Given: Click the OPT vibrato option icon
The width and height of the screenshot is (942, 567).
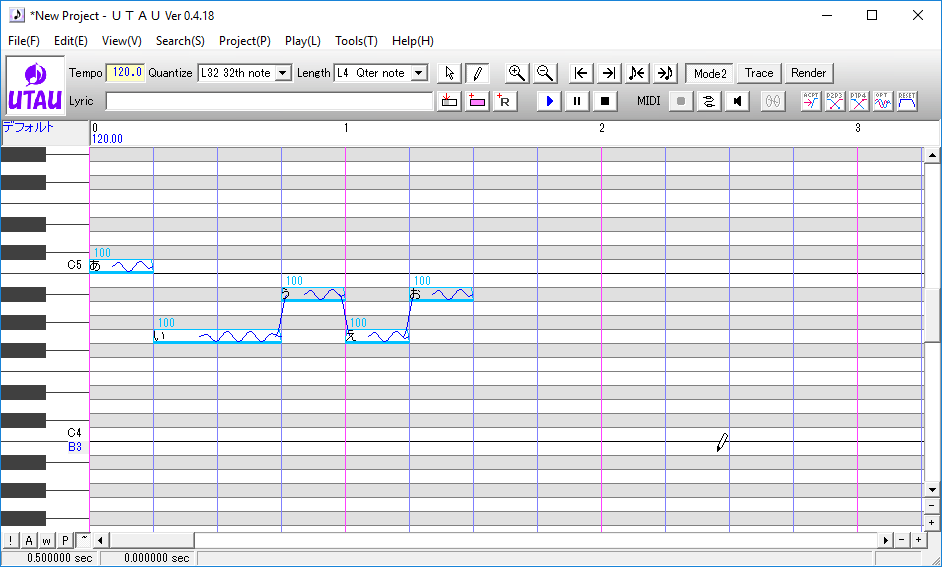Looking at the screenshot, I should point(883,101).
